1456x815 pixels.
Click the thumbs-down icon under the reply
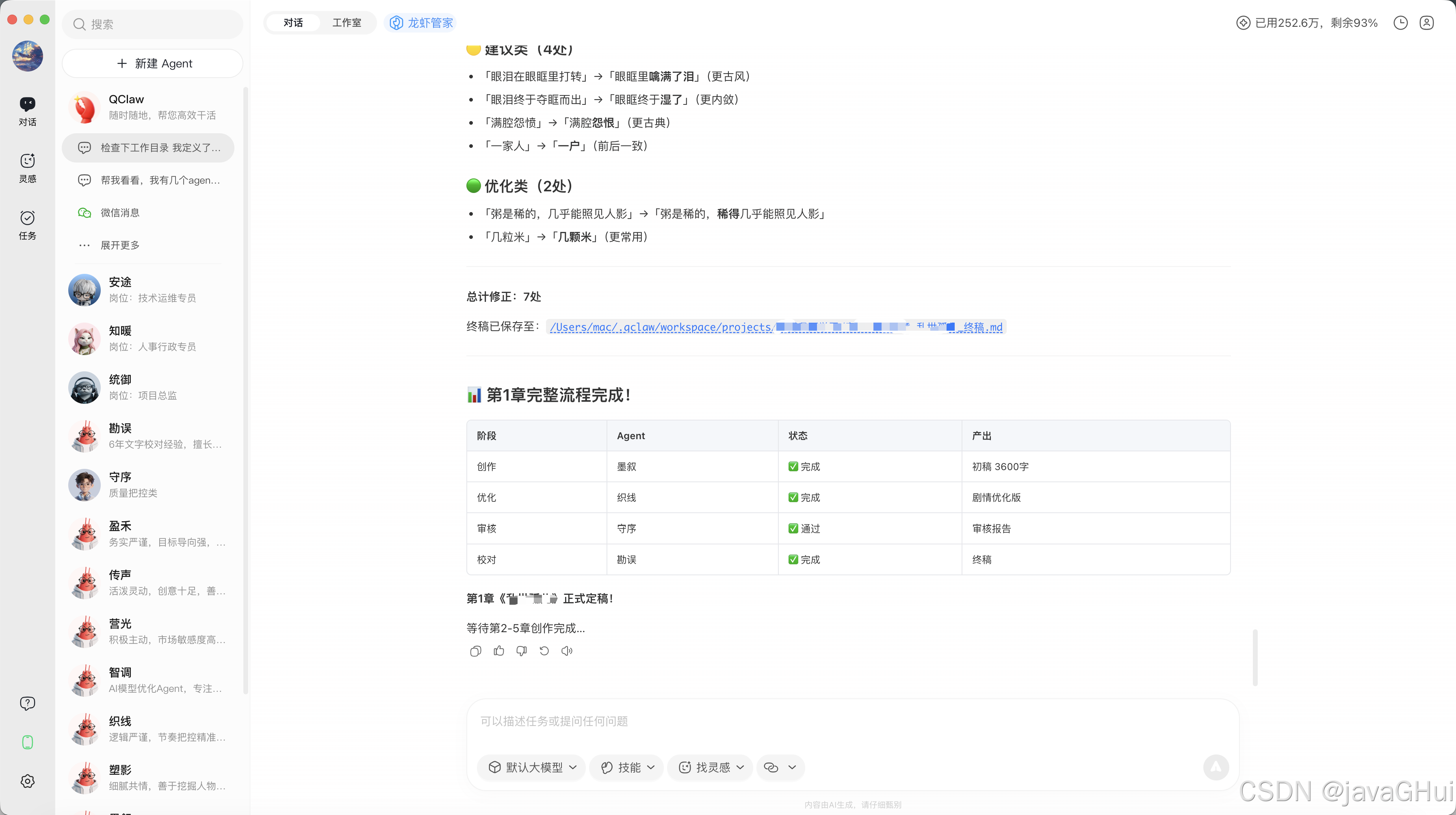click(x=521, y=651)
